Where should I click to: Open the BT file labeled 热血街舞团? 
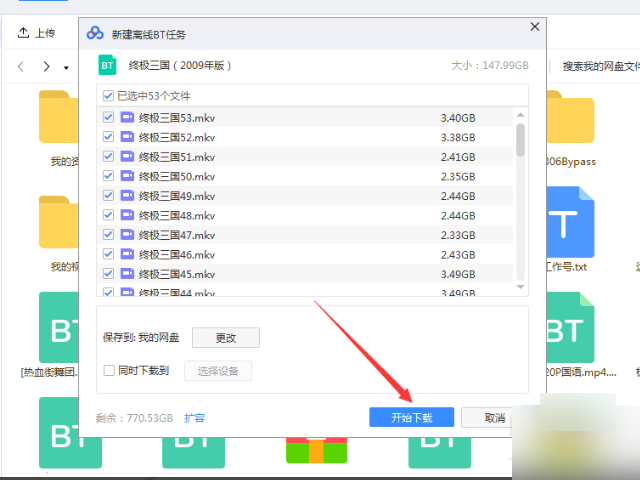[59, 327]
